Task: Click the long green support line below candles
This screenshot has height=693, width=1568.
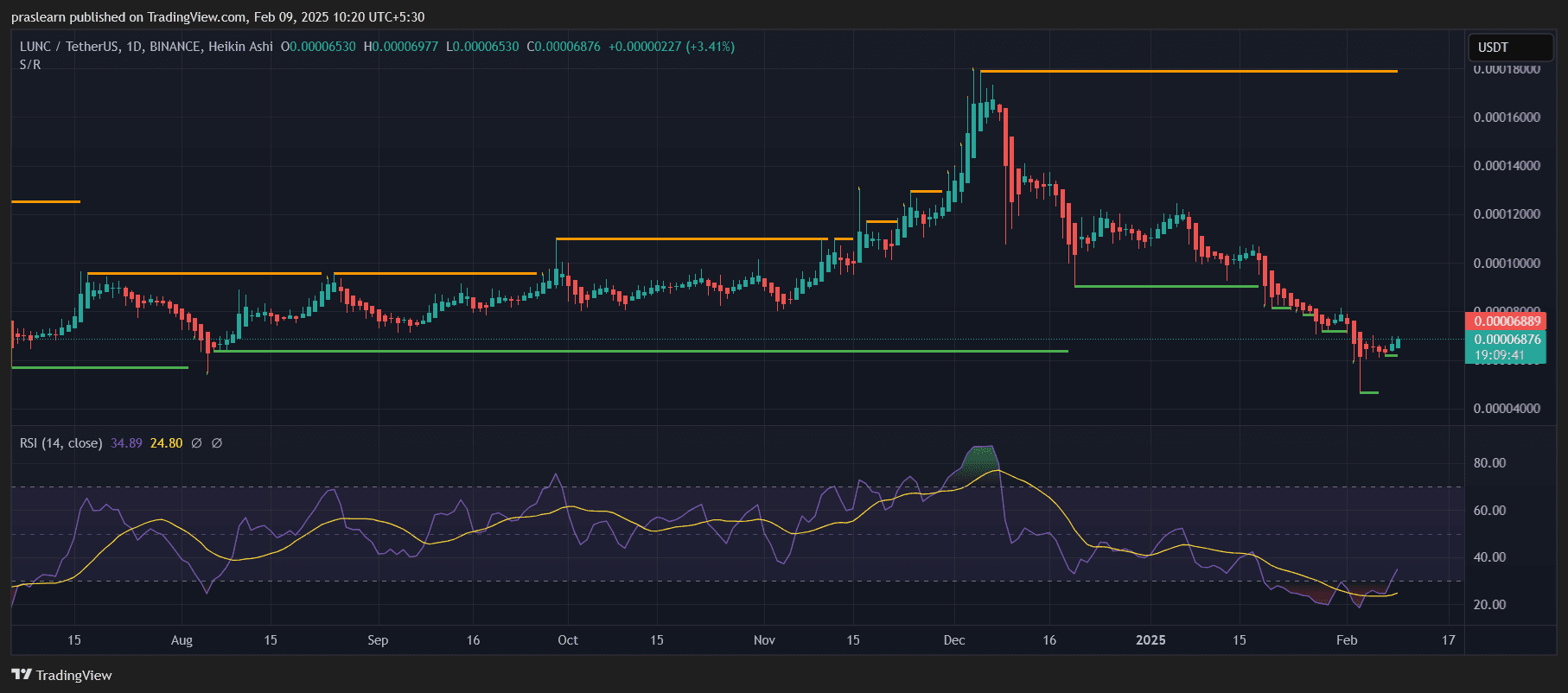Action: coord(641,351)
